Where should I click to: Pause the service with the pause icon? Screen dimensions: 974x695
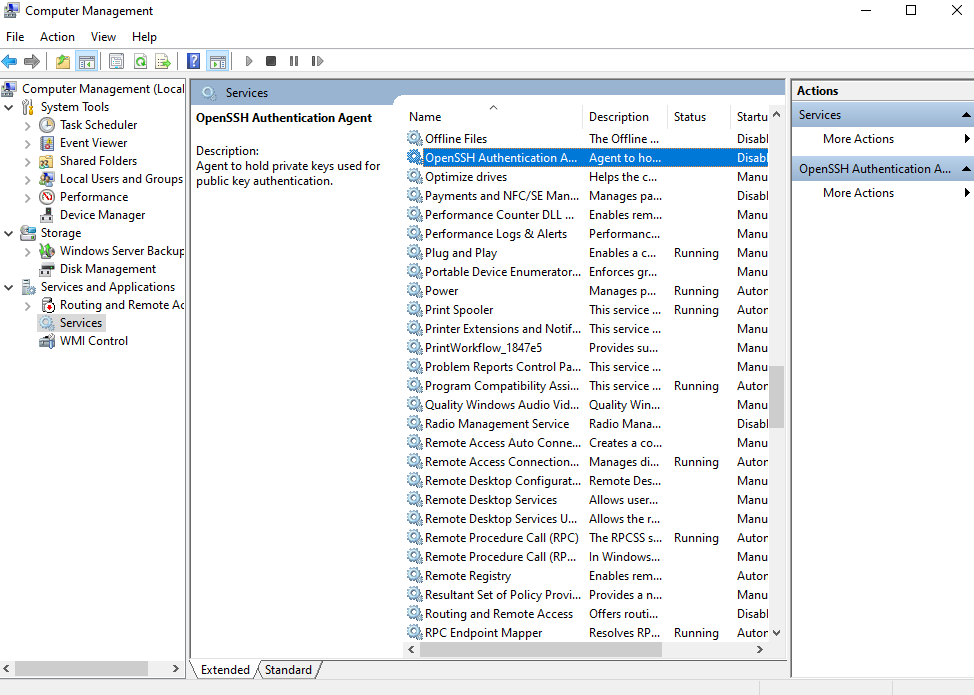click(x=294, y=61)
